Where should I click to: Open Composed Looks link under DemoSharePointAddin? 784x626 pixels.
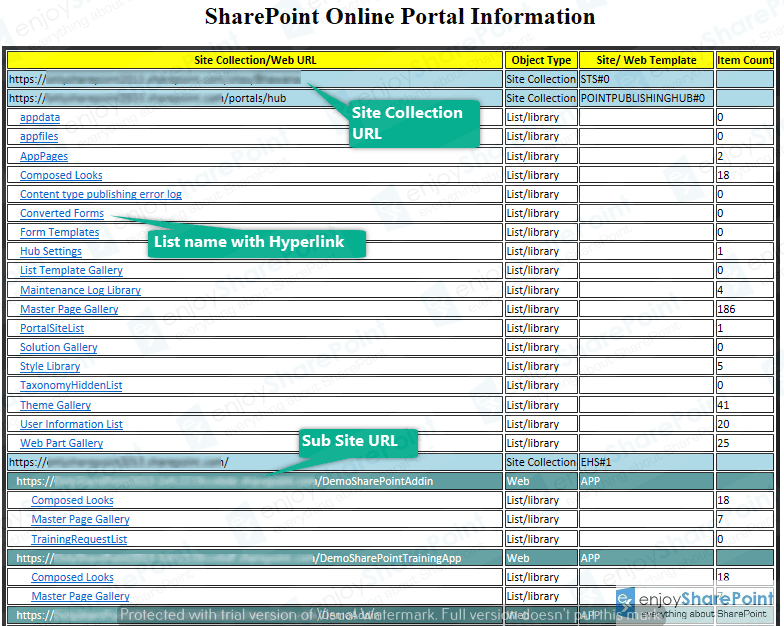(x=72, y=500)
